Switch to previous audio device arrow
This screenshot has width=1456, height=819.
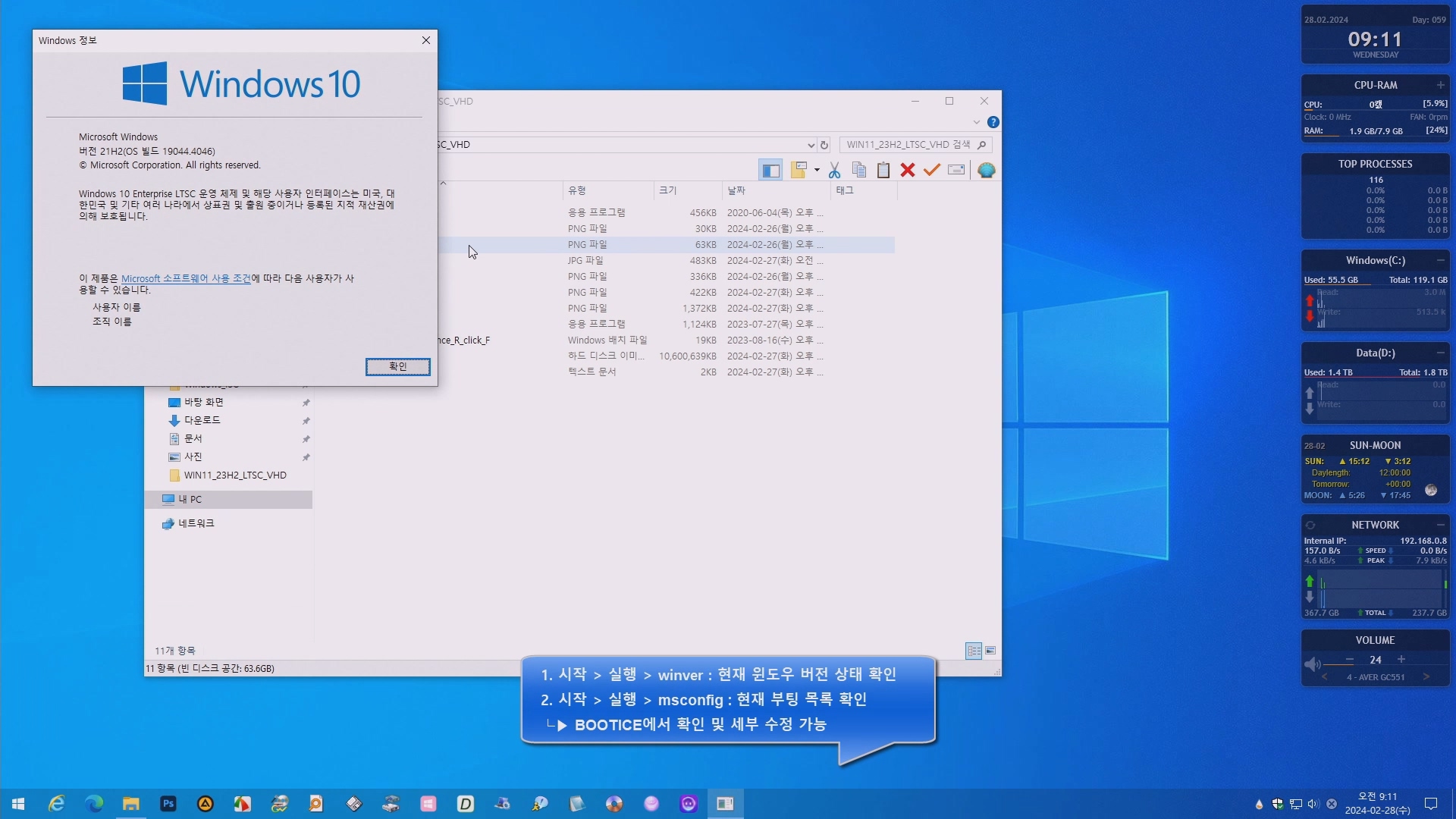coord(1324,677)
